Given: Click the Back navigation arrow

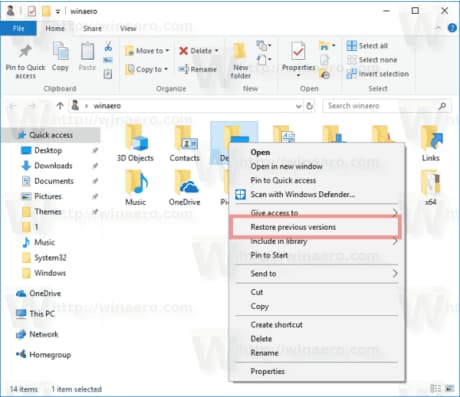Looking at the screenshot, I should click(13, 106).
